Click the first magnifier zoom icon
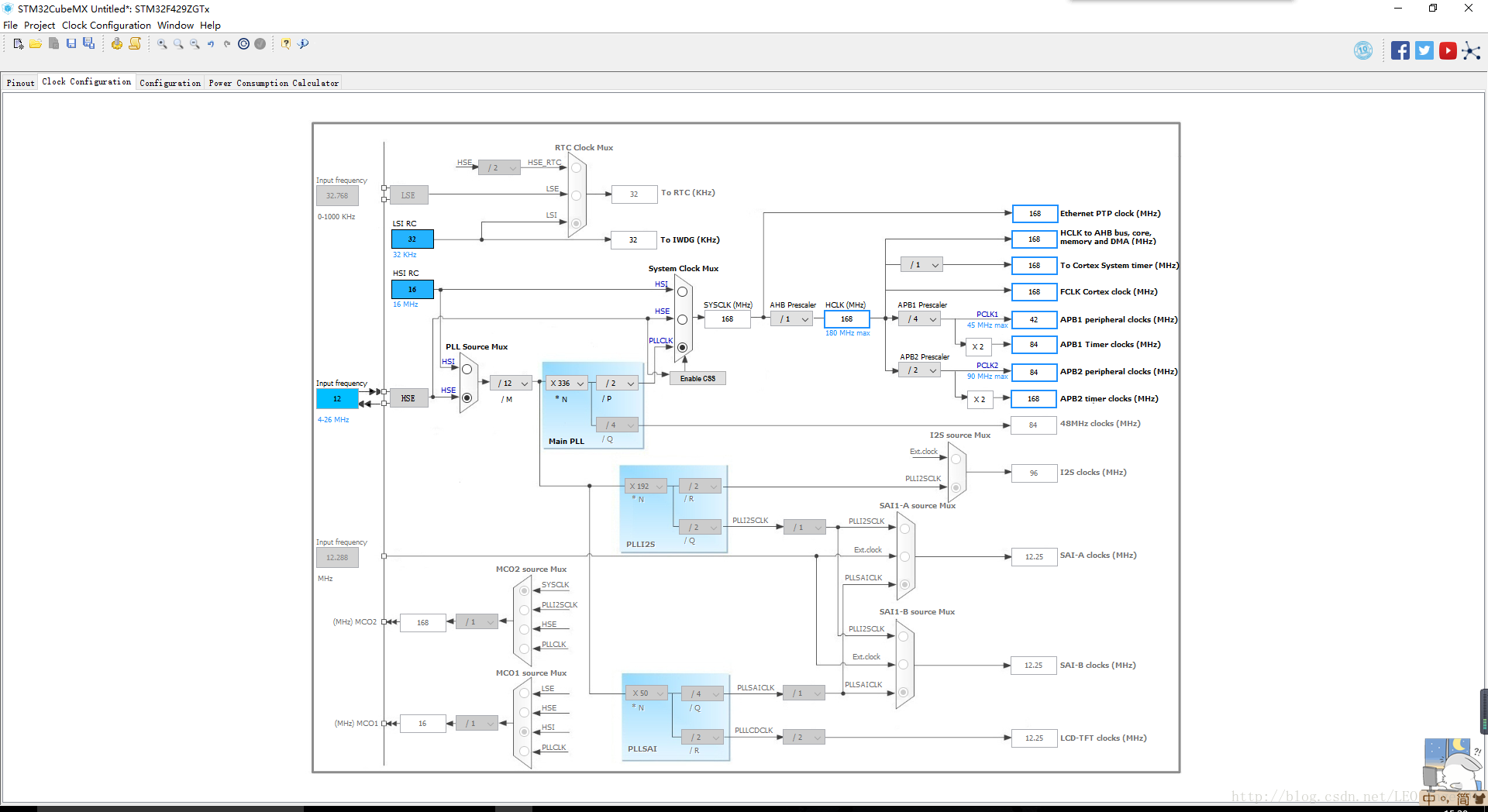The height and width of the screenshot is (812, 1488). point(162,44)
